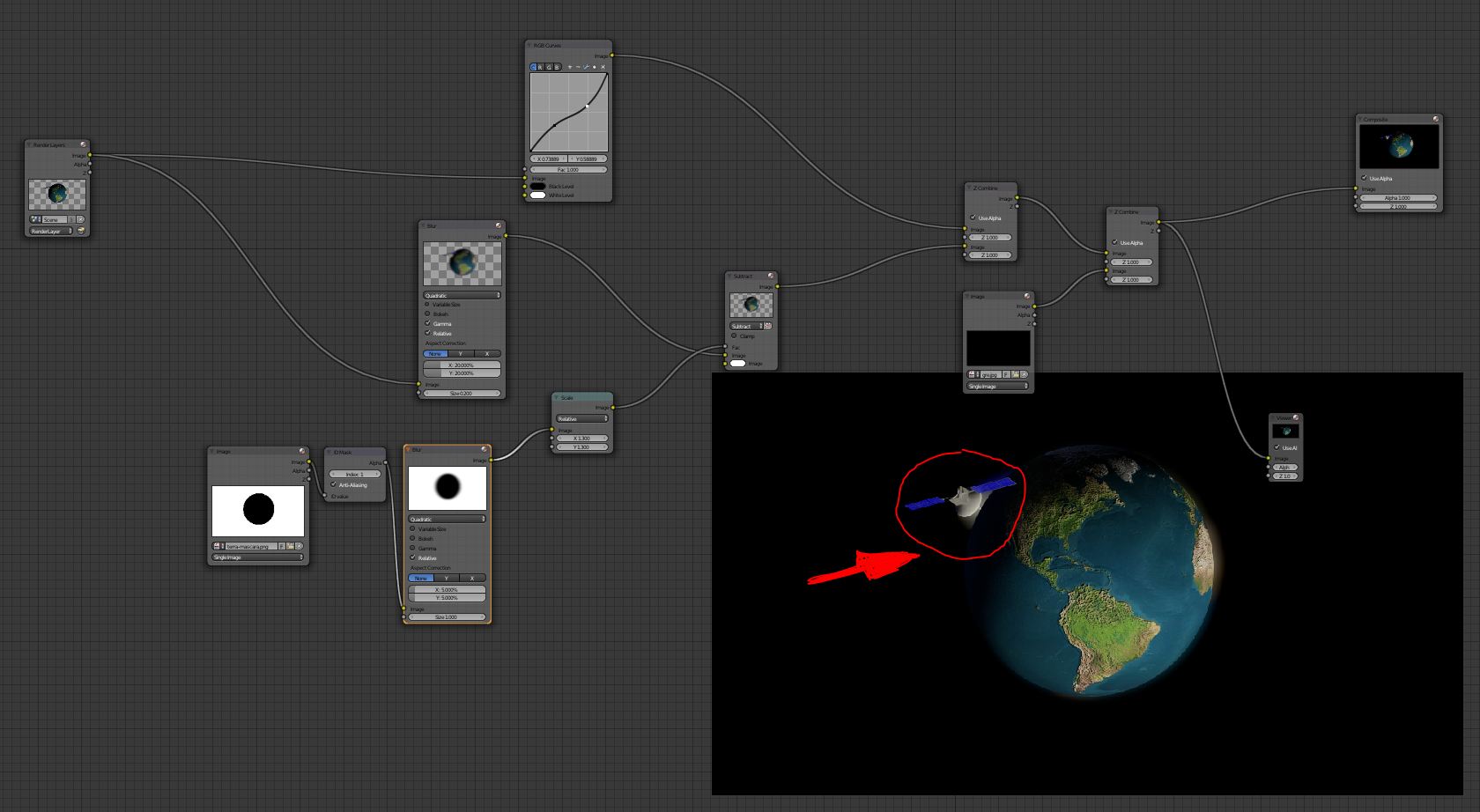Toggle preview icon on the Viewer node
The height and width of the screenshot is (812, 1480).
(1296, 417)
